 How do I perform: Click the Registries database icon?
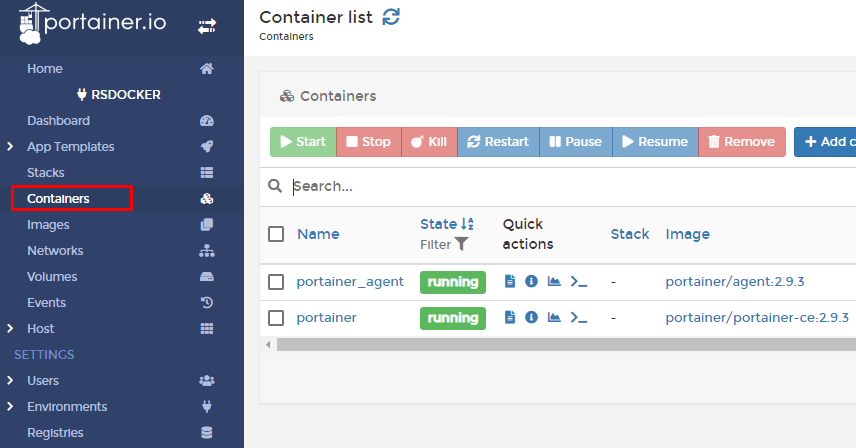(x=206, y=433)
